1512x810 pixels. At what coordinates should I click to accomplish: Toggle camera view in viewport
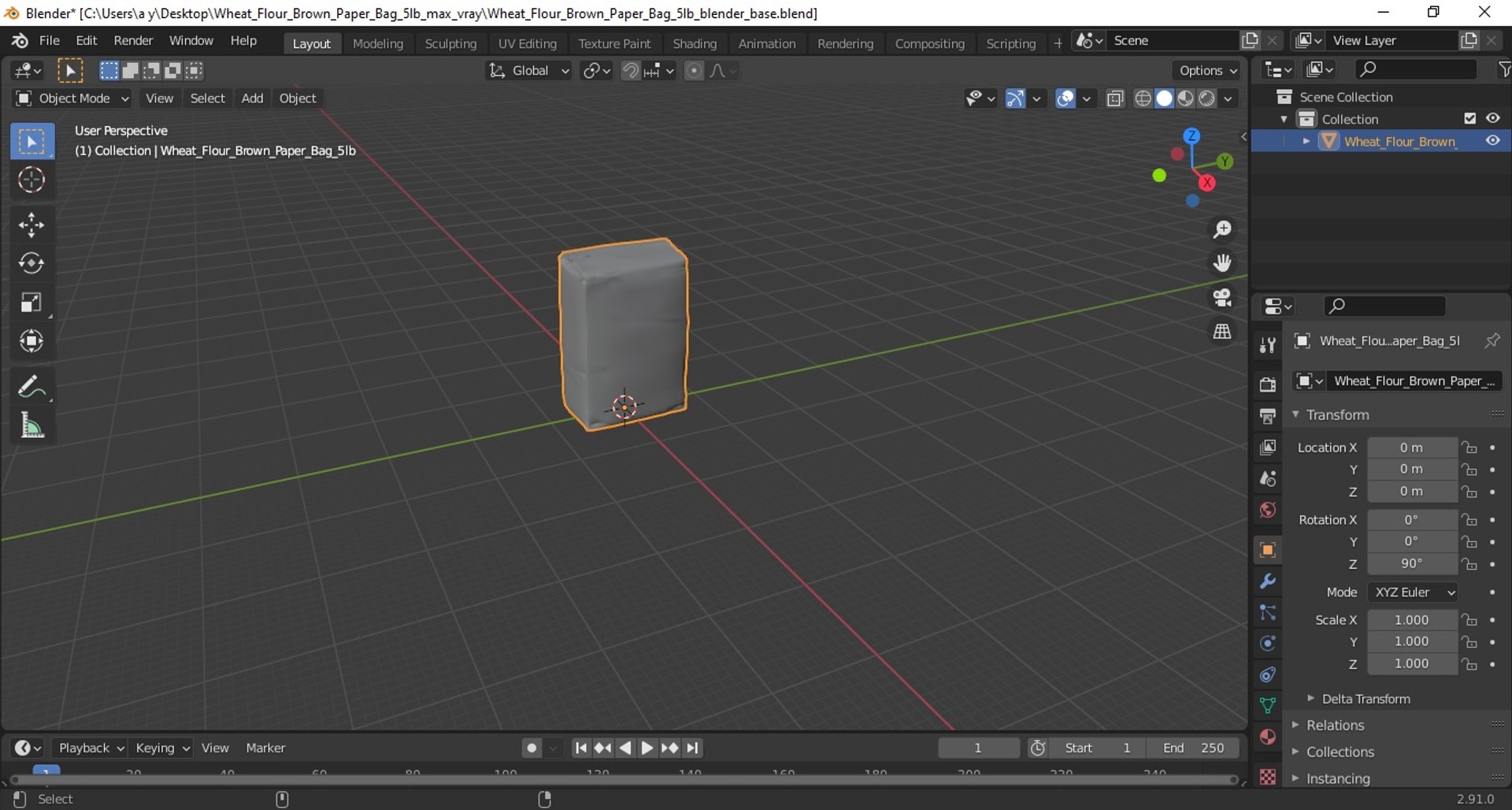1221,297
